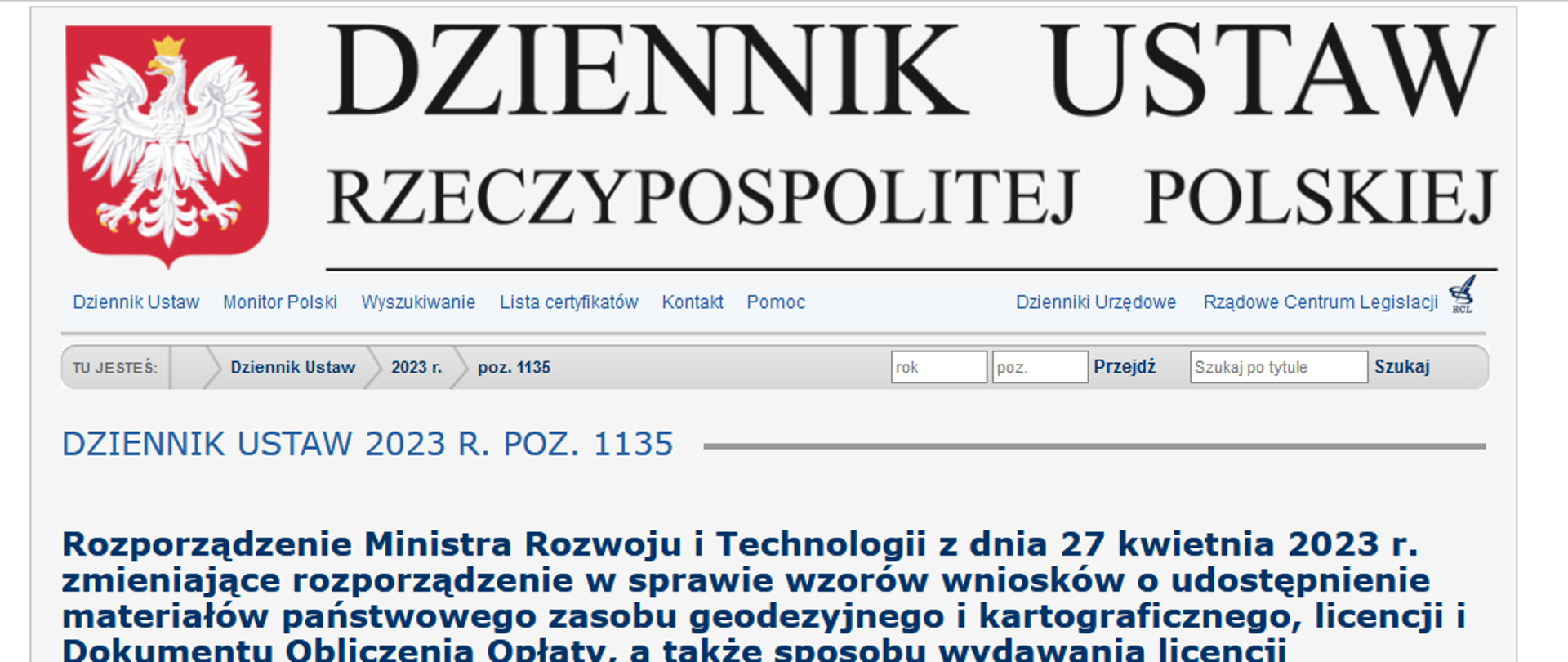Viewport: 1568px width, 662px height.
Task: Focus the Szukaj po tytule search field
Action: tap(1278, 367)
